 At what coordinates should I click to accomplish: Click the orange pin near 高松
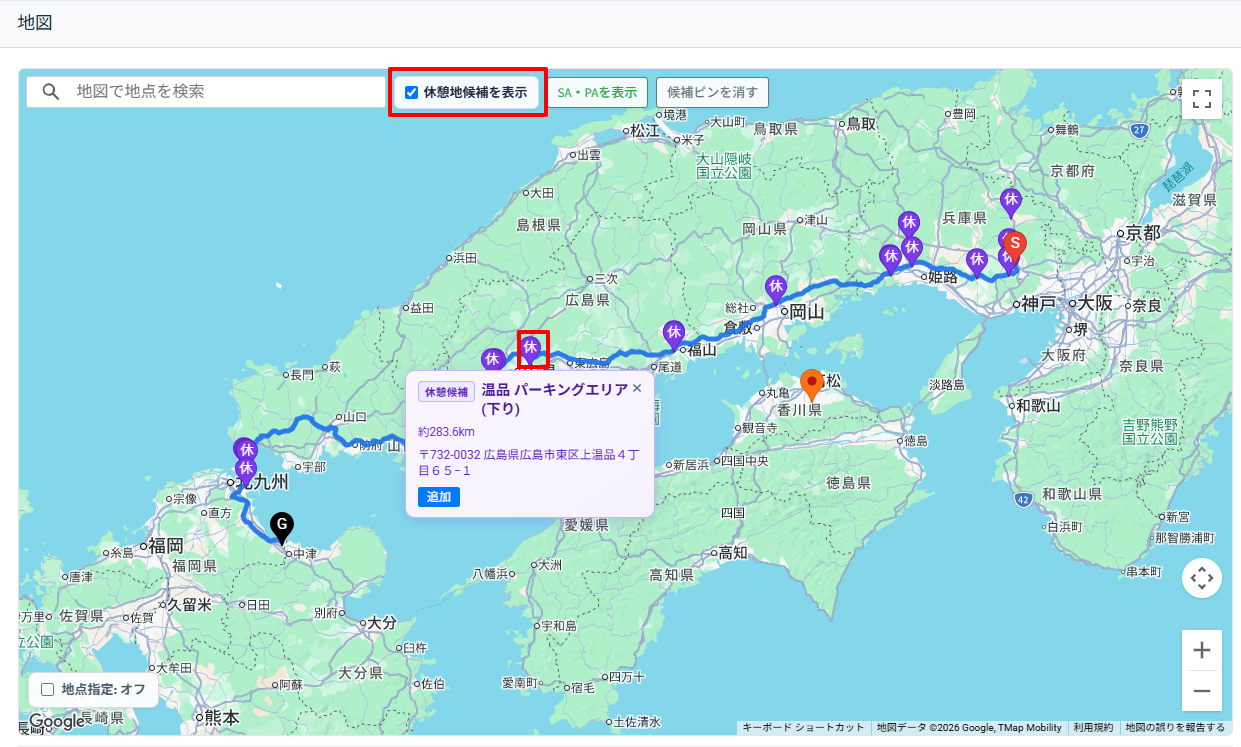pos(812,384)
